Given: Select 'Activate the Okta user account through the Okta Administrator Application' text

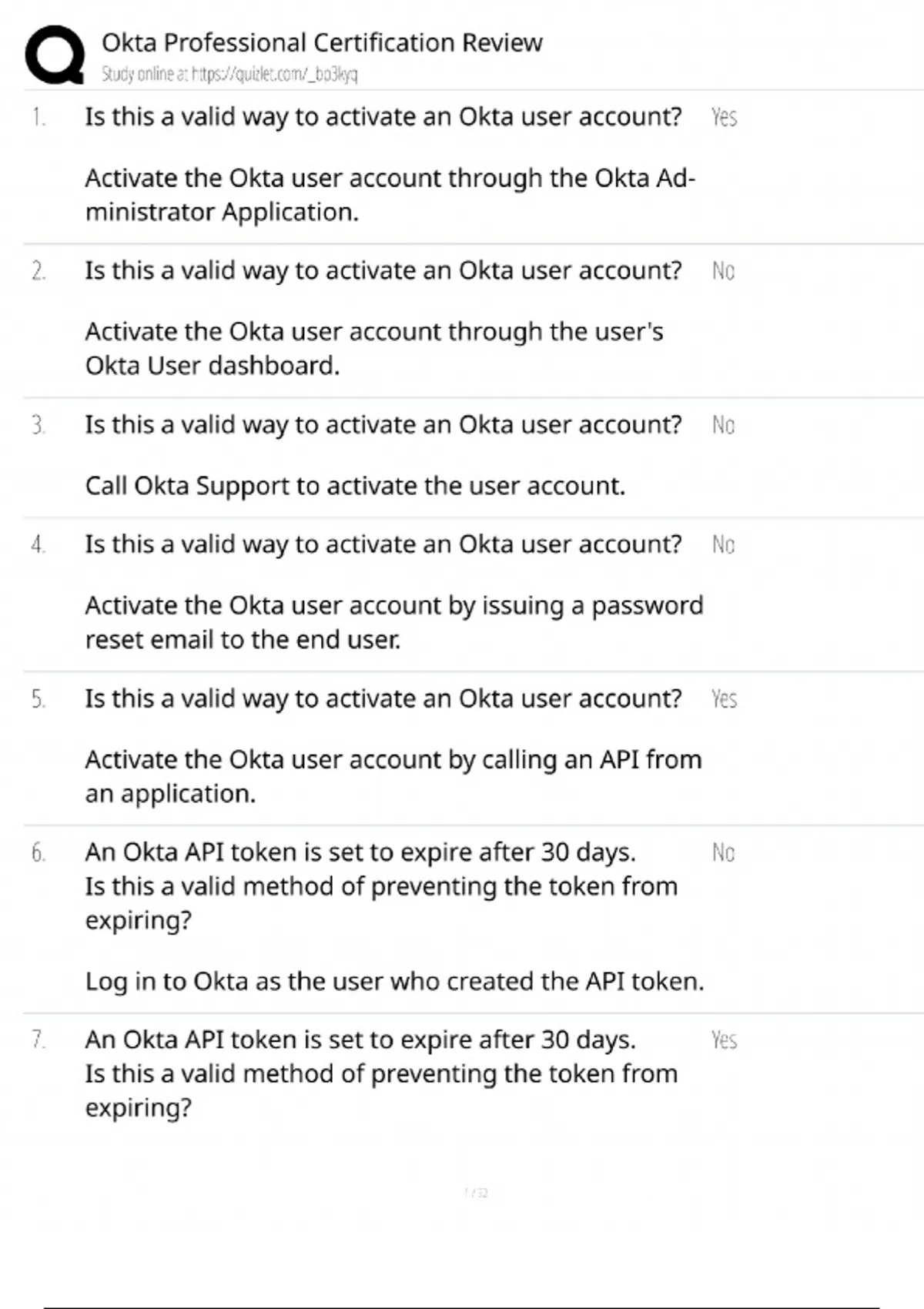Looking at the screenshot, I should 390,195.
